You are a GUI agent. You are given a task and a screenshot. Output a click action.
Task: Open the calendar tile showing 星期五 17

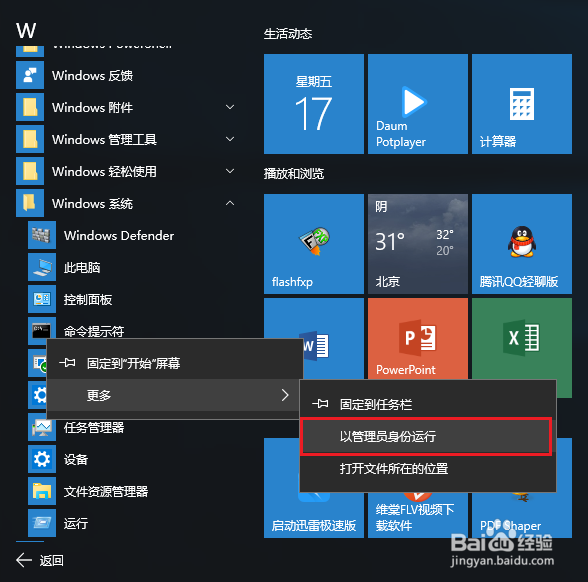tap(314, 104)
